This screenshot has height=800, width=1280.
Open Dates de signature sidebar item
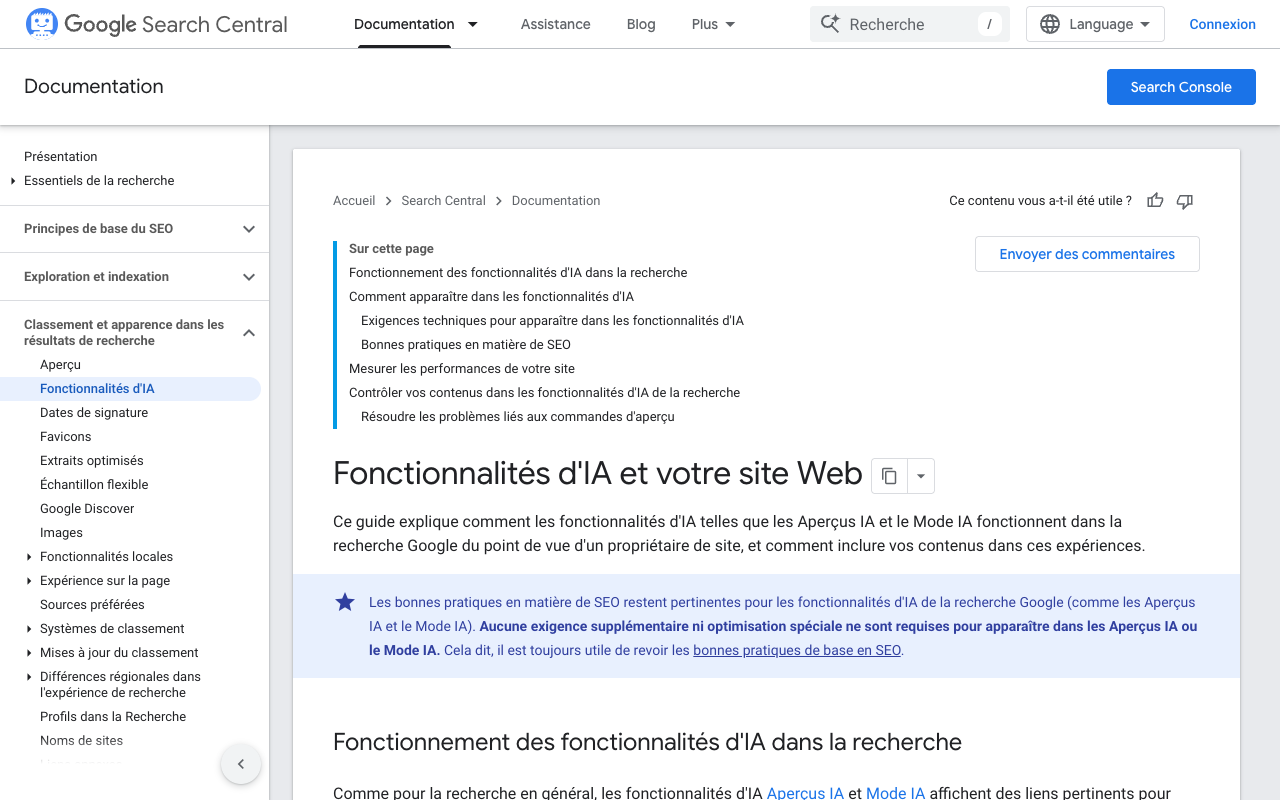click(x=94, y=413)
